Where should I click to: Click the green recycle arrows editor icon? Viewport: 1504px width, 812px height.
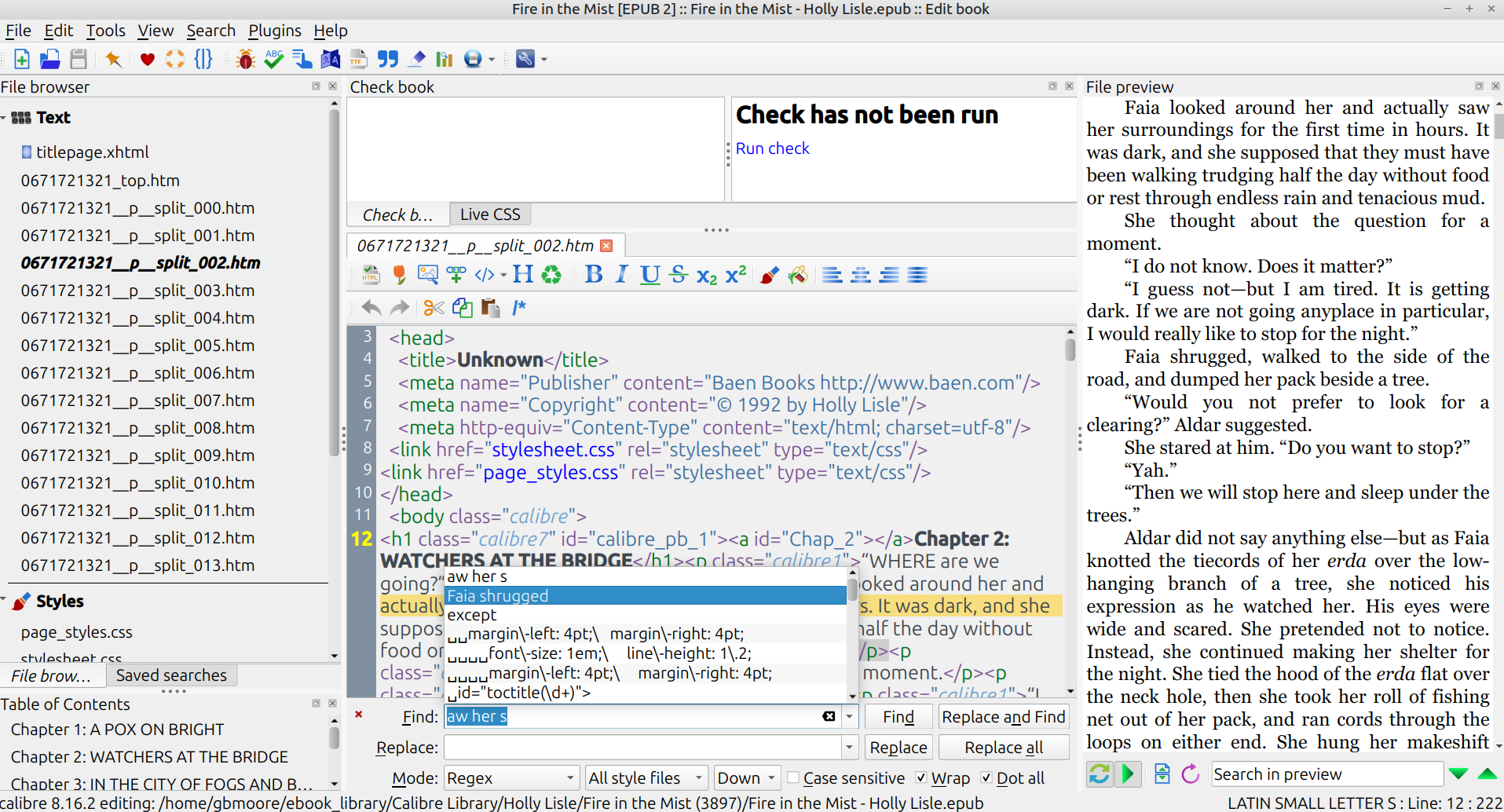pos(552,275)
